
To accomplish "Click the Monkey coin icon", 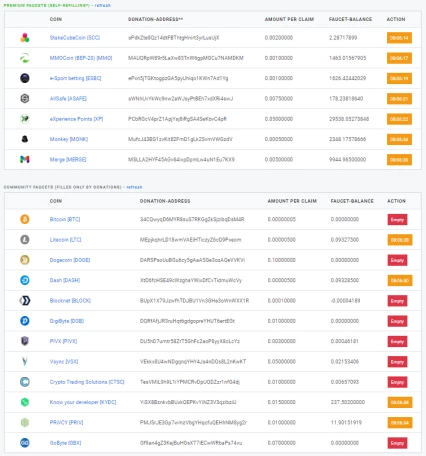I will [x=25, y=139].
